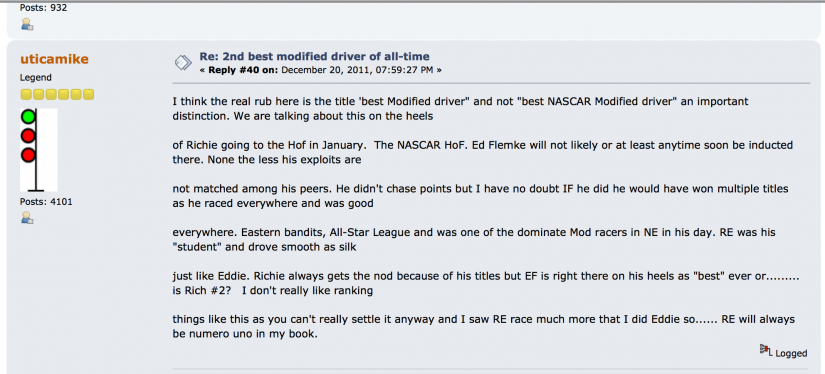
Task: Click the Logged IP icon
Action: click(x=766, y=350)
